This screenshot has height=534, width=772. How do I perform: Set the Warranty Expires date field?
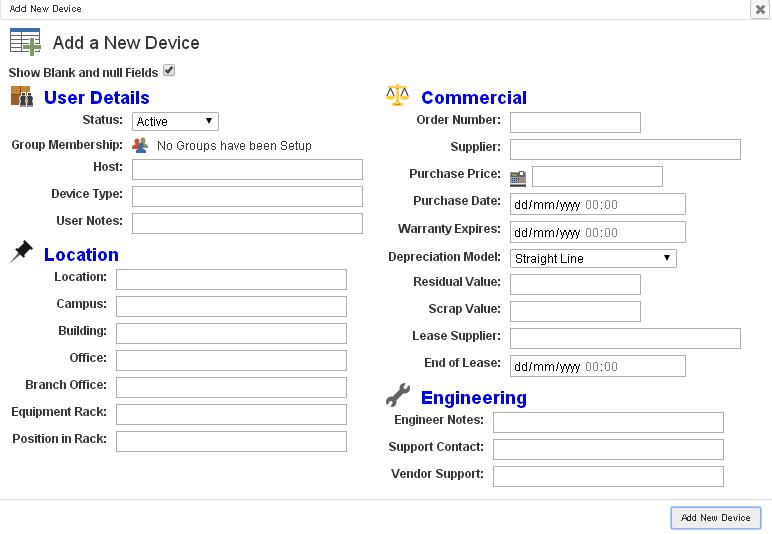(x=598, y=232)
